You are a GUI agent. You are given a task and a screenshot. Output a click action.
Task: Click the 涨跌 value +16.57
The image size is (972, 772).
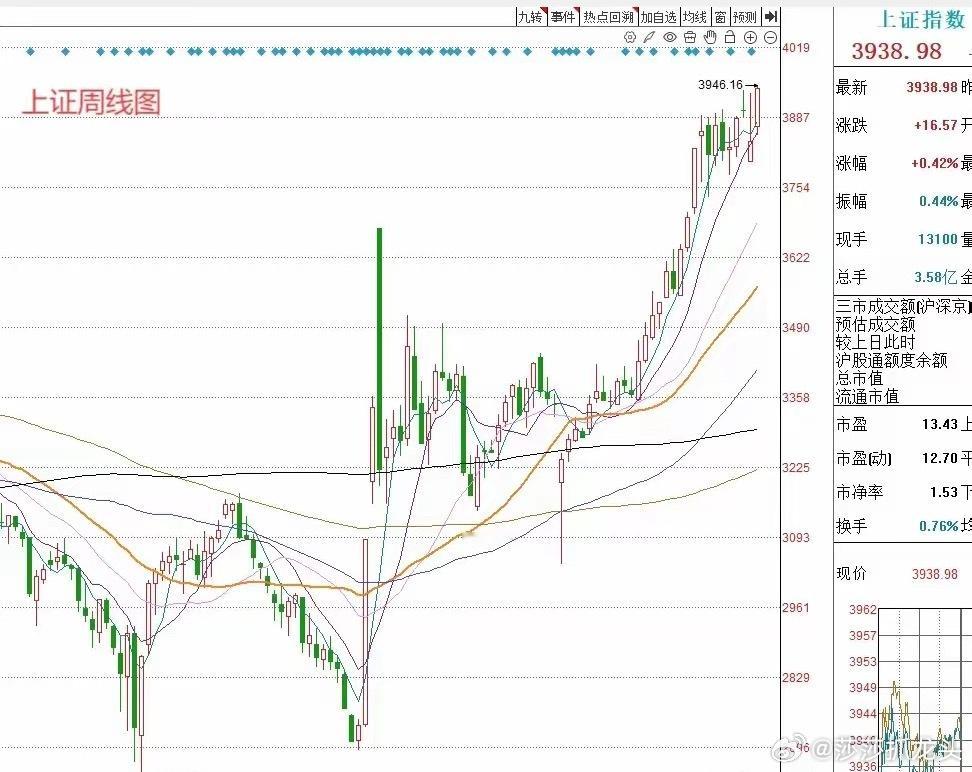pyautogui.click(x=935, y=125)
